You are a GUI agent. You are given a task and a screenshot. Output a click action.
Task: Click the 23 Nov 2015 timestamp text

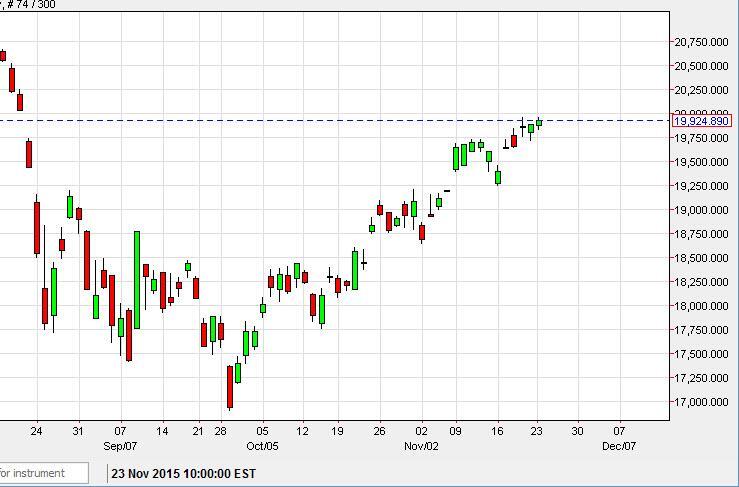coord(184,473)
